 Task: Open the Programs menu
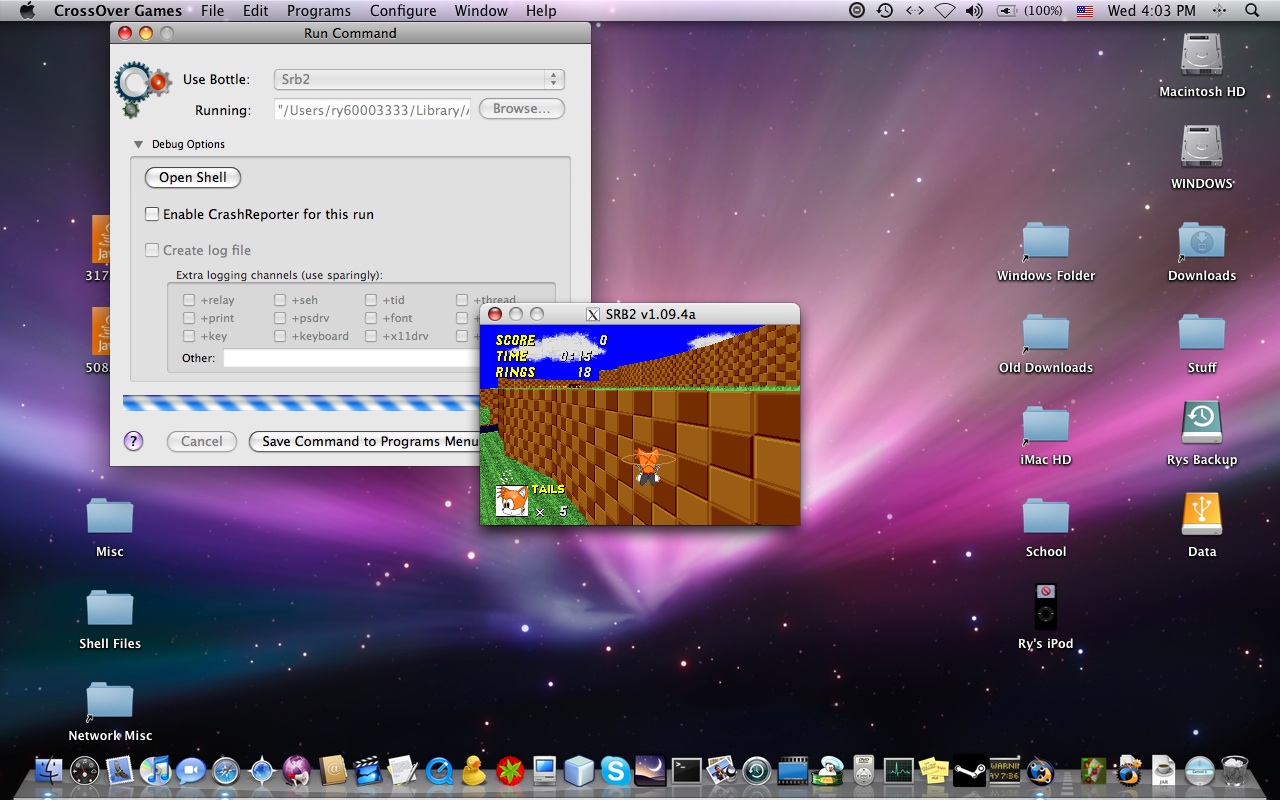(x=318, y=11)
